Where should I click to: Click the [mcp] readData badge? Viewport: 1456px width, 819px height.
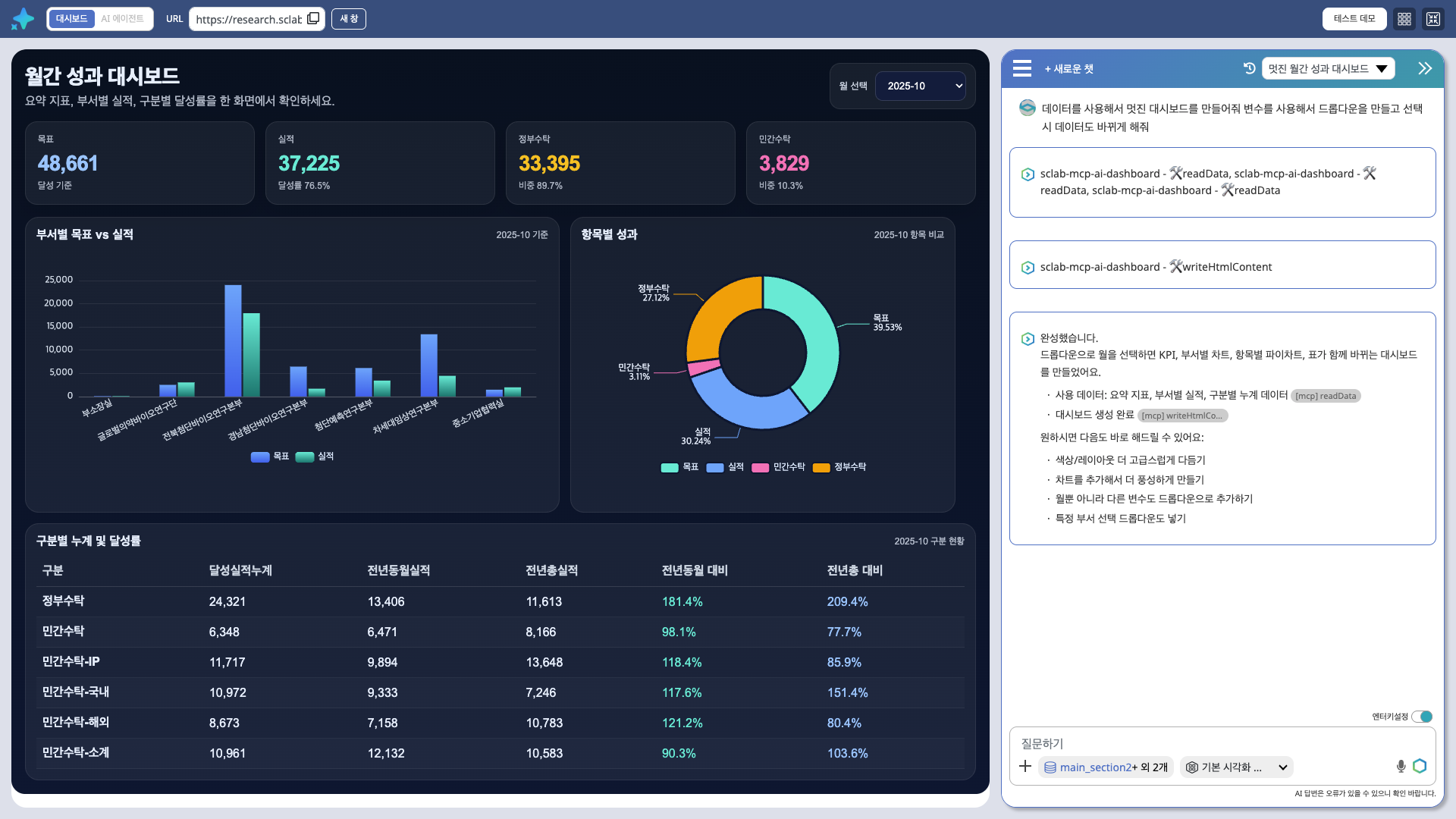tap(1326, 396)
